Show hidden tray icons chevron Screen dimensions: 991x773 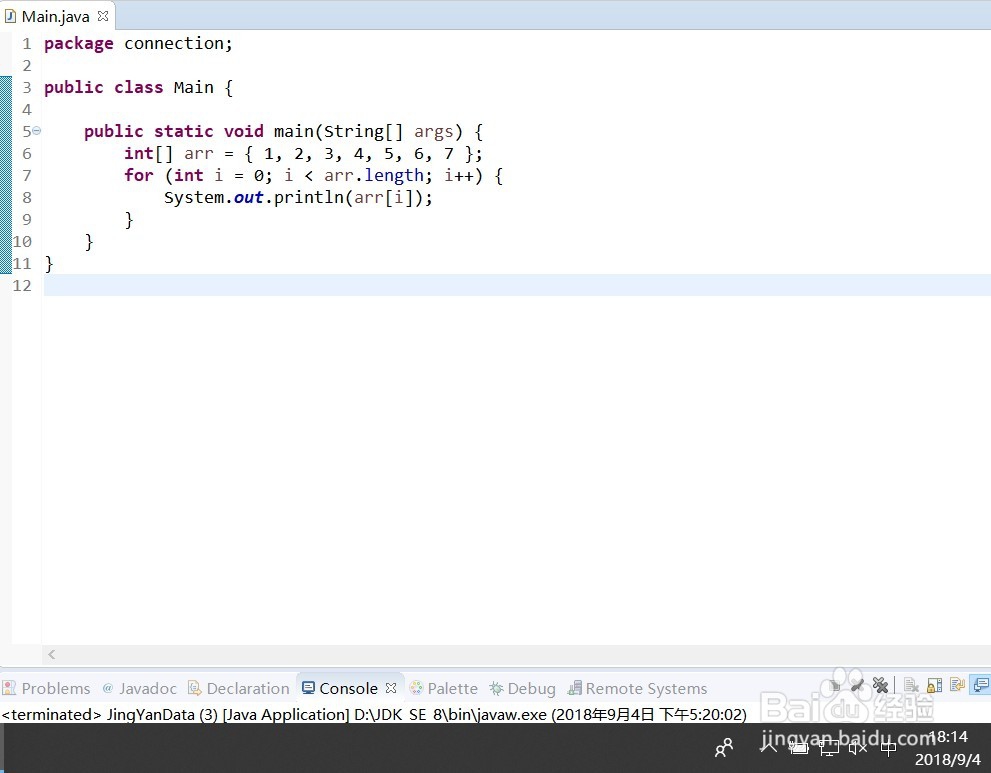(769, 748)
